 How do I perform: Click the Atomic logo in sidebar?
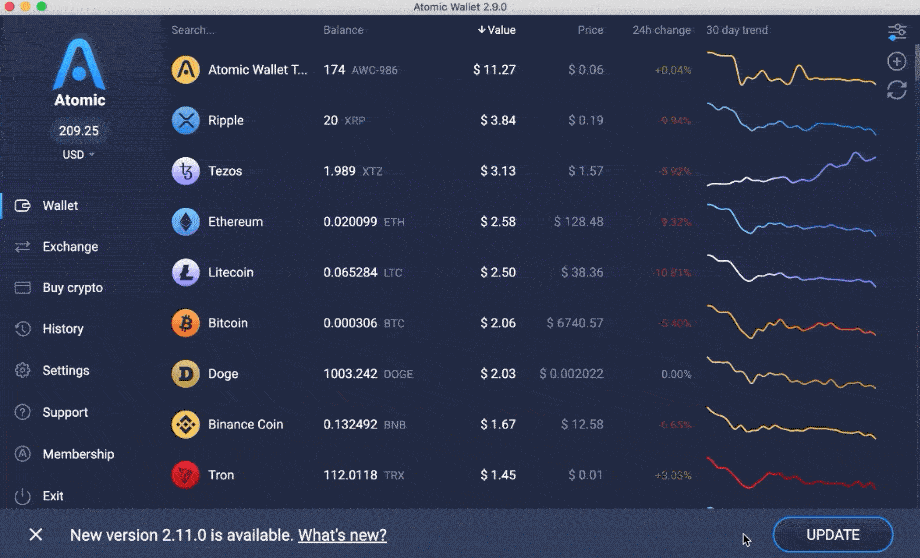point(79,72)
